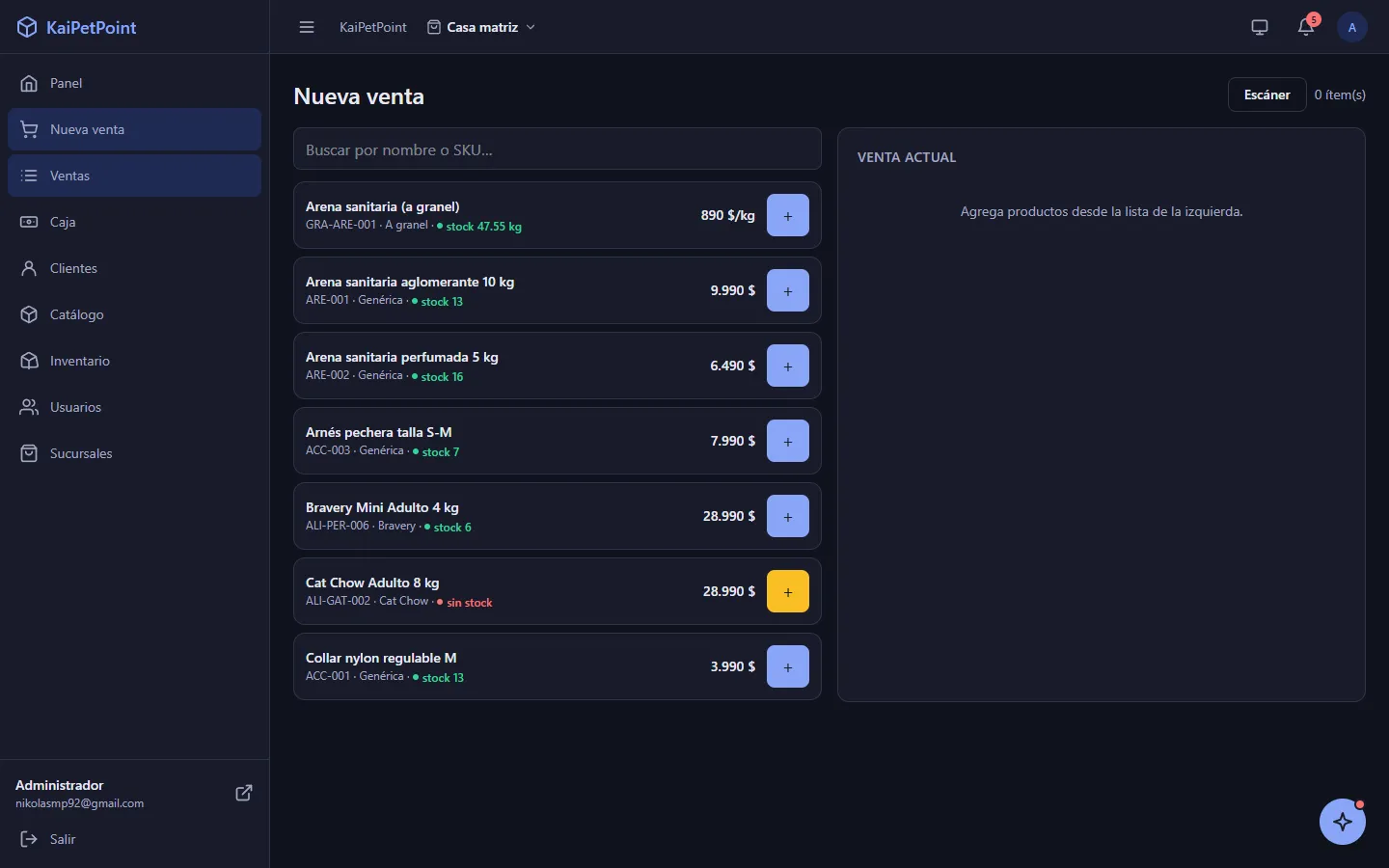Image resolution: width=1389 pixels, height=868 pixels.
Task: Add Arena sanitaria perfumada 5 kg
Action: [x=788, y=366]
